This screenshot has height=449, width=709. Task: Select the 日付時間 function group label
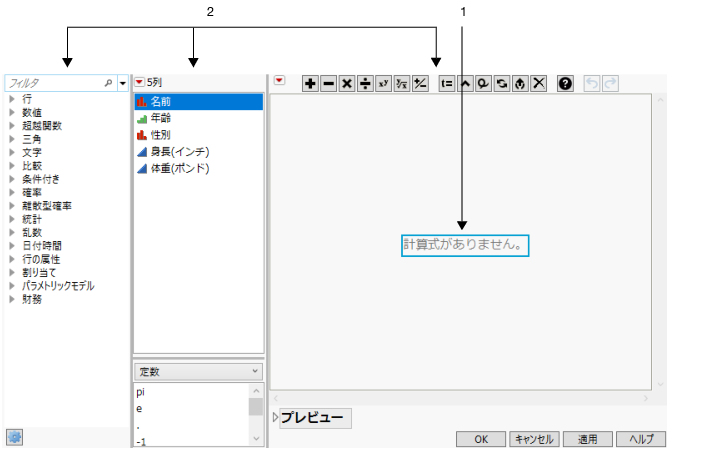[42, 246]
